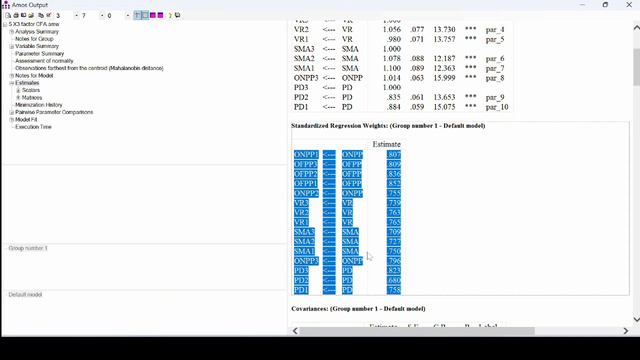Expand the Notes for Model node
Image resolution: width=640 pixels, height=360 pixels.
12,76
